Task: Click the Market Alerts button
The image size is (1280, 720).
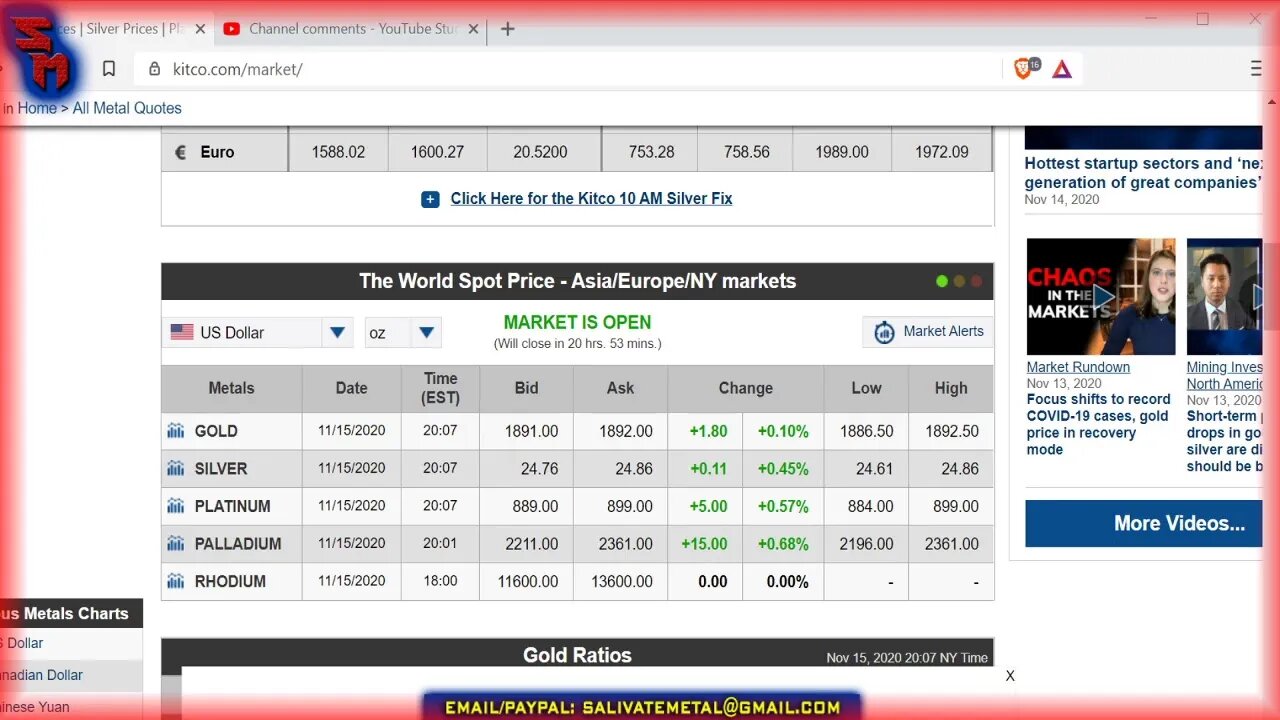Action: coord(928,332)
